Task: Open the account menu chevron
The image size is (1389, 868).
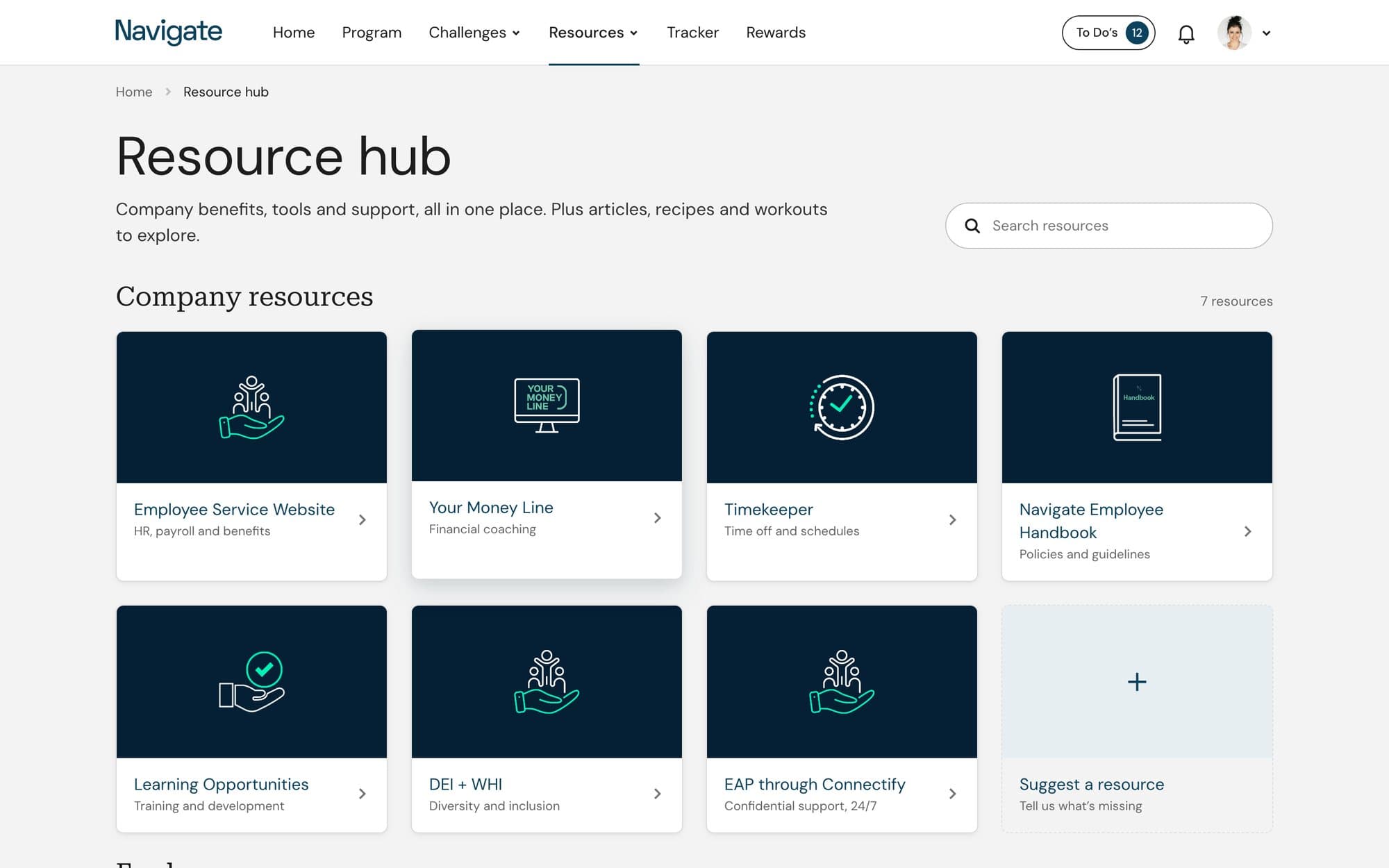Action: point(1266,33)
